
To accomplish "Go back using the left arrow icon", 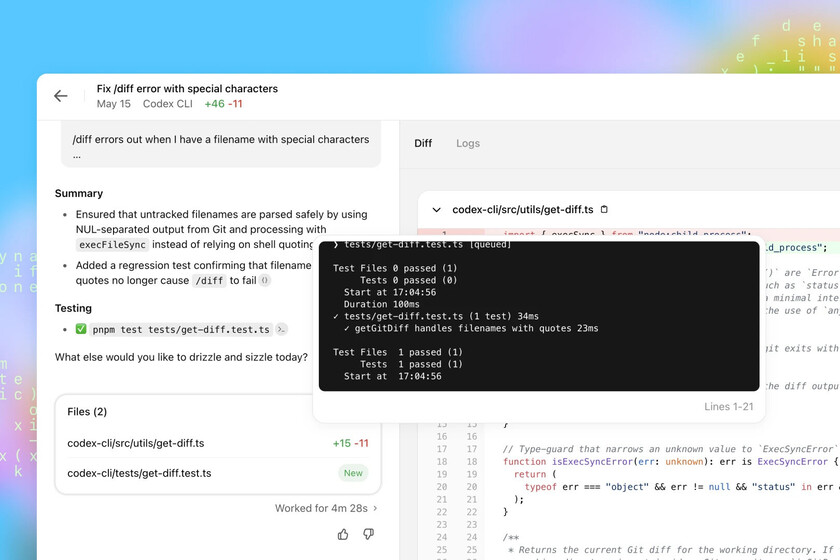I will pyautogui.click(x=61, y=96).
